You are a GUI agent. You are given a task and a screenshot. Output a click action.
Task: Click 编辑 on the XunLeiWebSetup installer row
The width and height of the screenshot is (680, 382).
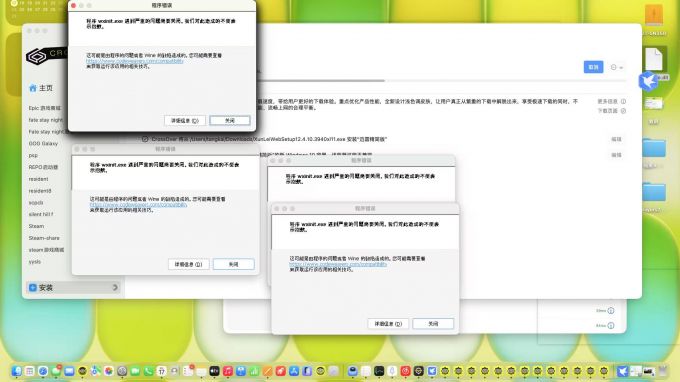point(616,140)
